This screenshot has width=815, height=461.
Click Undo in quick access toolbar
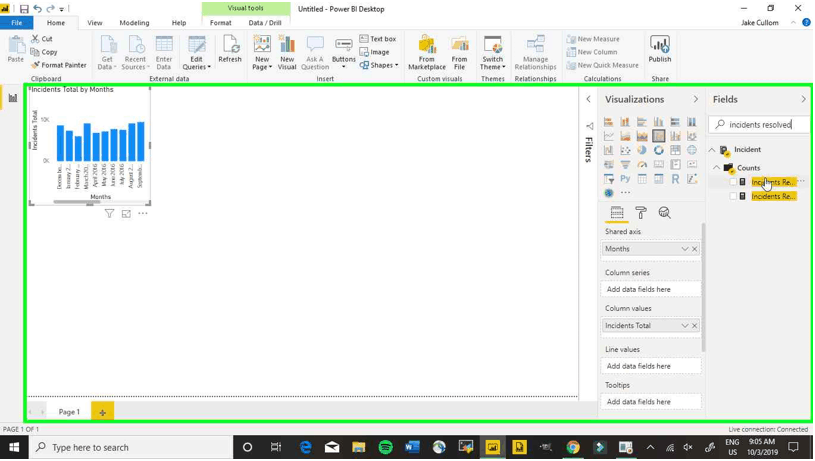point(37,9)
